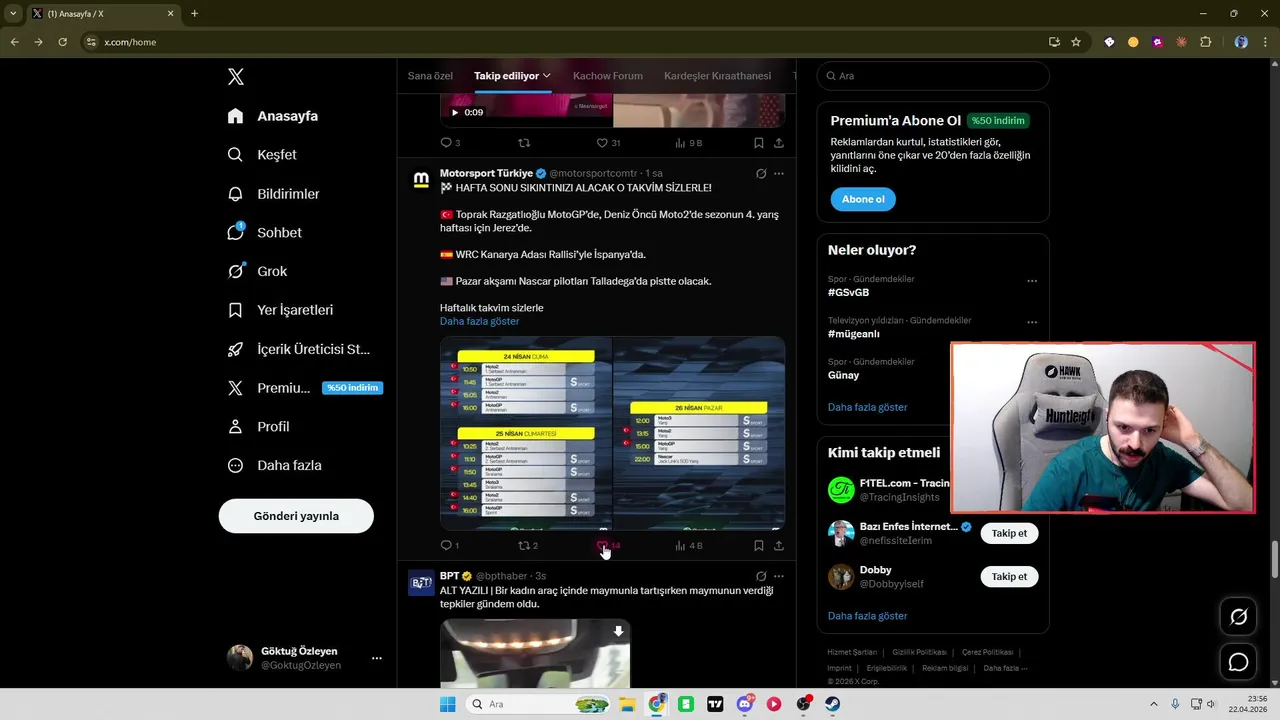Open left race schedule image

526,432
